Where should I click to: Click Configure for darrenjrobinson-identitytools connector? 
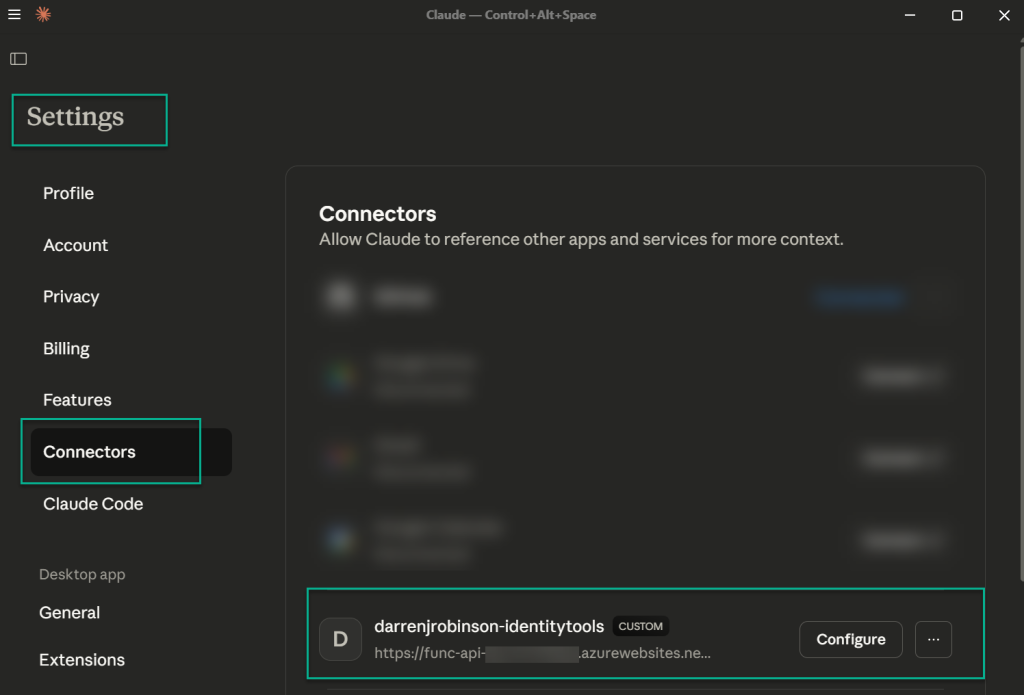point(850,640)
